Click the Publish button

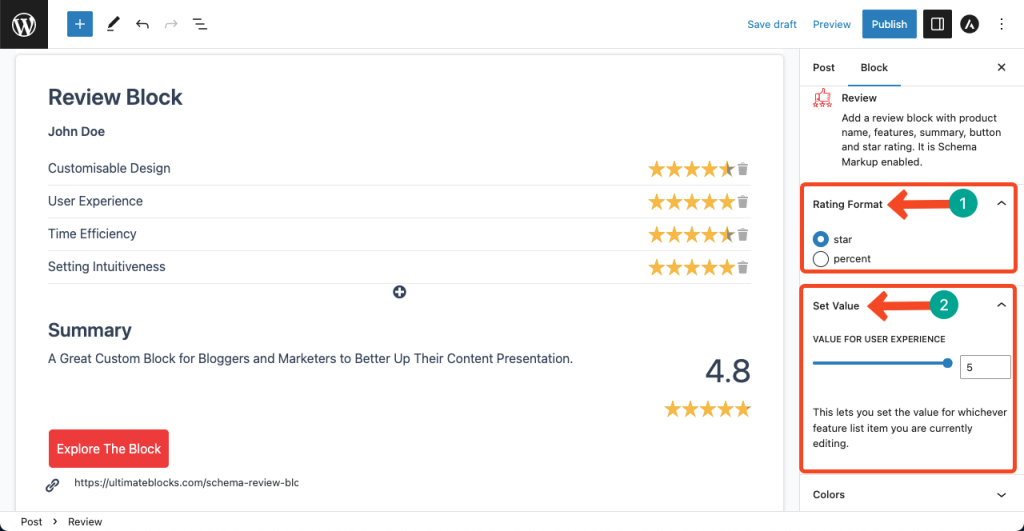point(889,24)
